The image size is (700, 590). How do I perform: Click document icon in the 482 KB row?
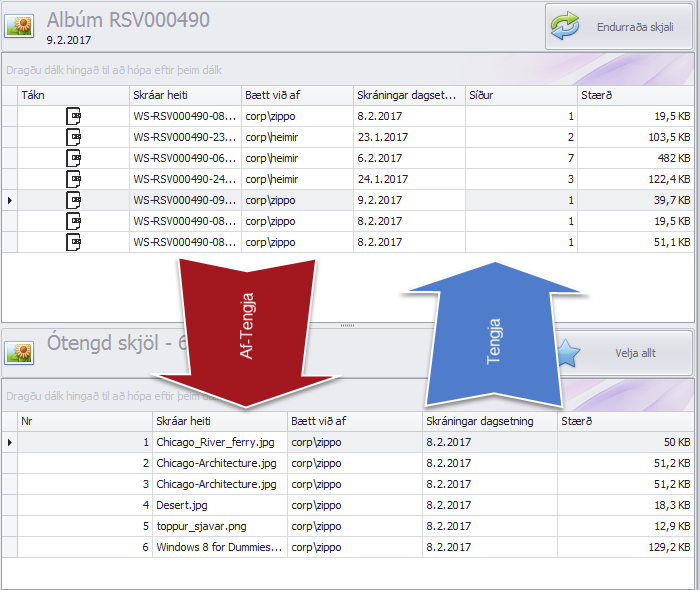coord(73,158)
